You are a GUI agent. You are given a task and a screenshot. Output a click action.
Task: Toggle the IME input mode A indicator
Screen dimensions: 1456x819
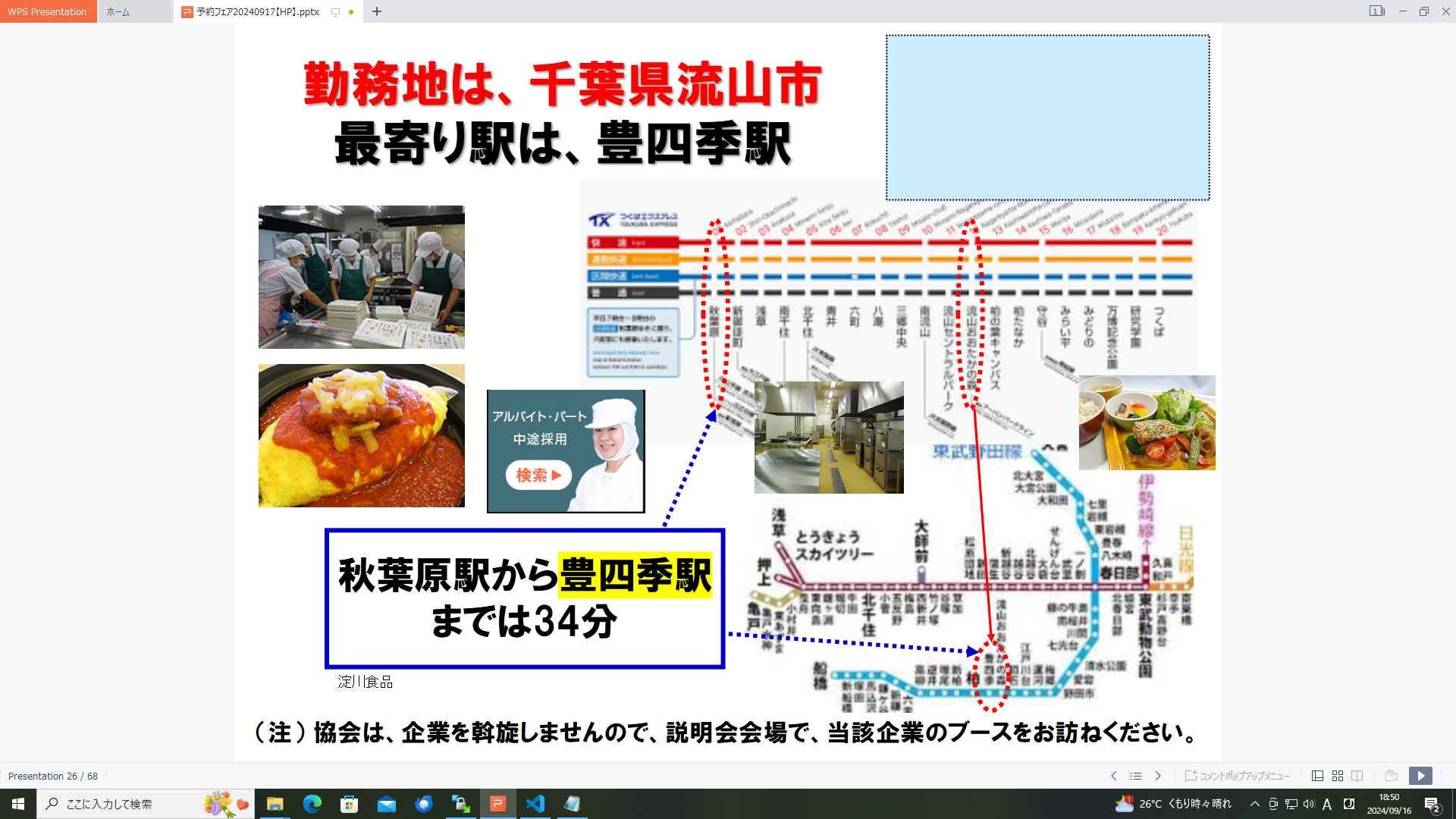tap(1327, 804)
